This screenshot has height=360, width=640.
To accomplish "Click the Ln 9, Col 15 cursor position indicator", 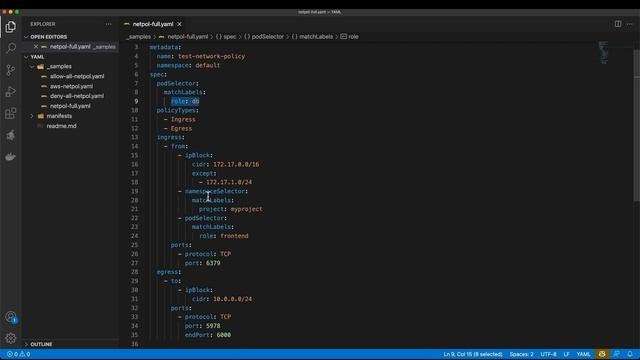I will tap(473, 354).
